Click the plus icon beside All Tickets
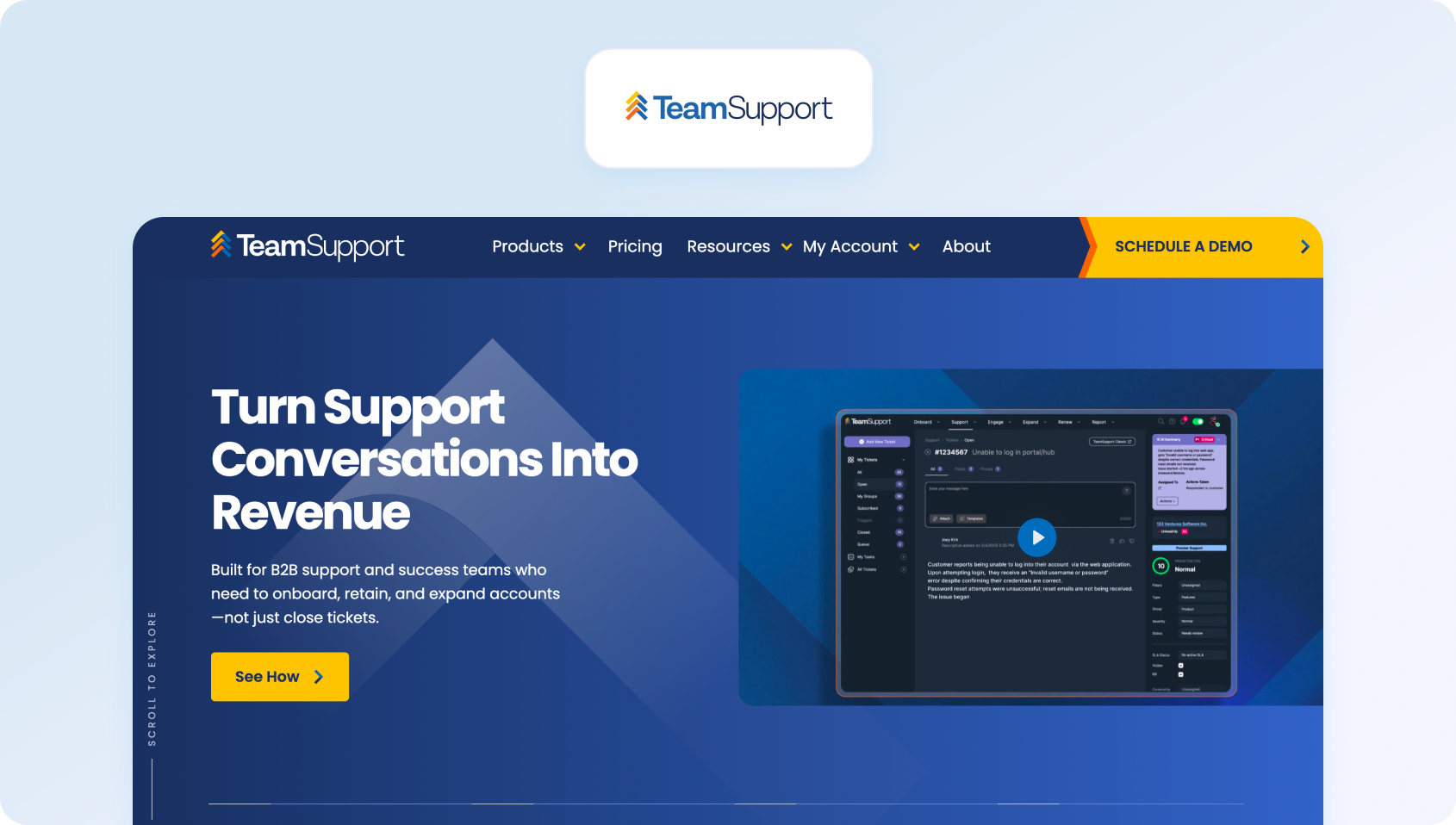Image resolution: width=1456 pixels, height=825 pixels. (x=903, y=569)
